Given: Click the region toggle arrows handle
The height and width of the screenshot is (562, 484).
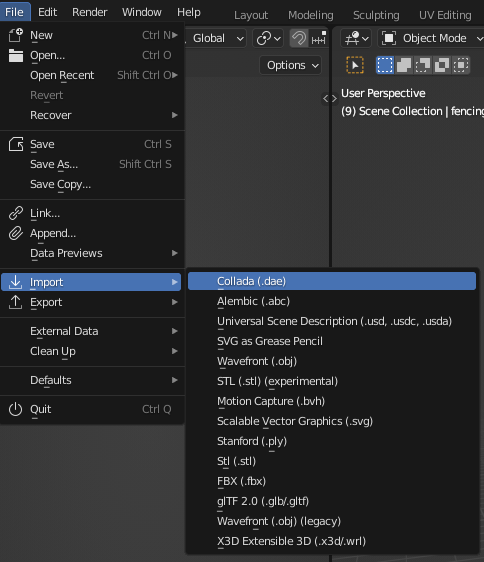Looking at the screenshot, I should point(330,98).
